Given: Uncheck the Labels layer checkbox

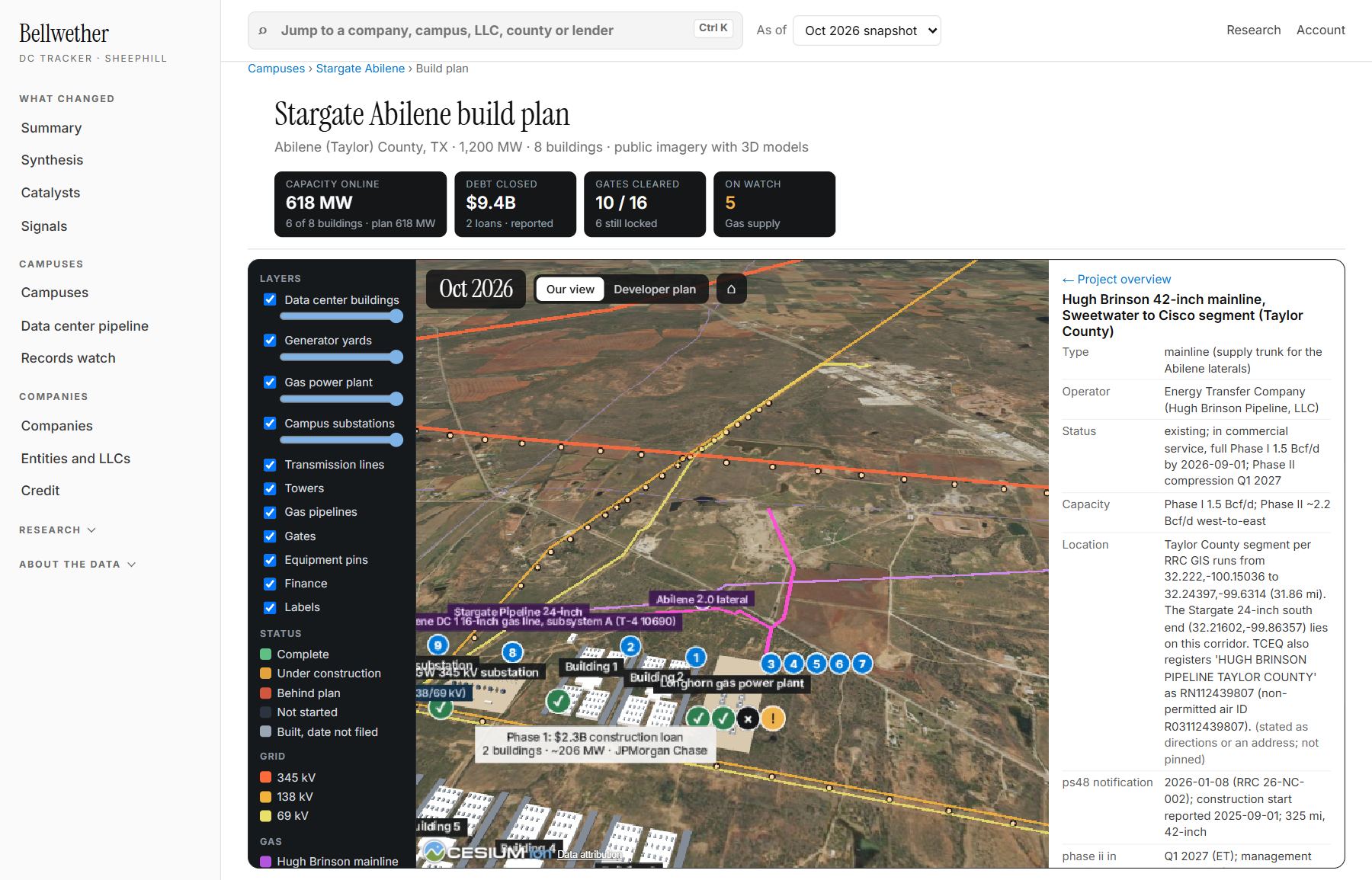Looking at the screenshot, I should coord(270,607).
